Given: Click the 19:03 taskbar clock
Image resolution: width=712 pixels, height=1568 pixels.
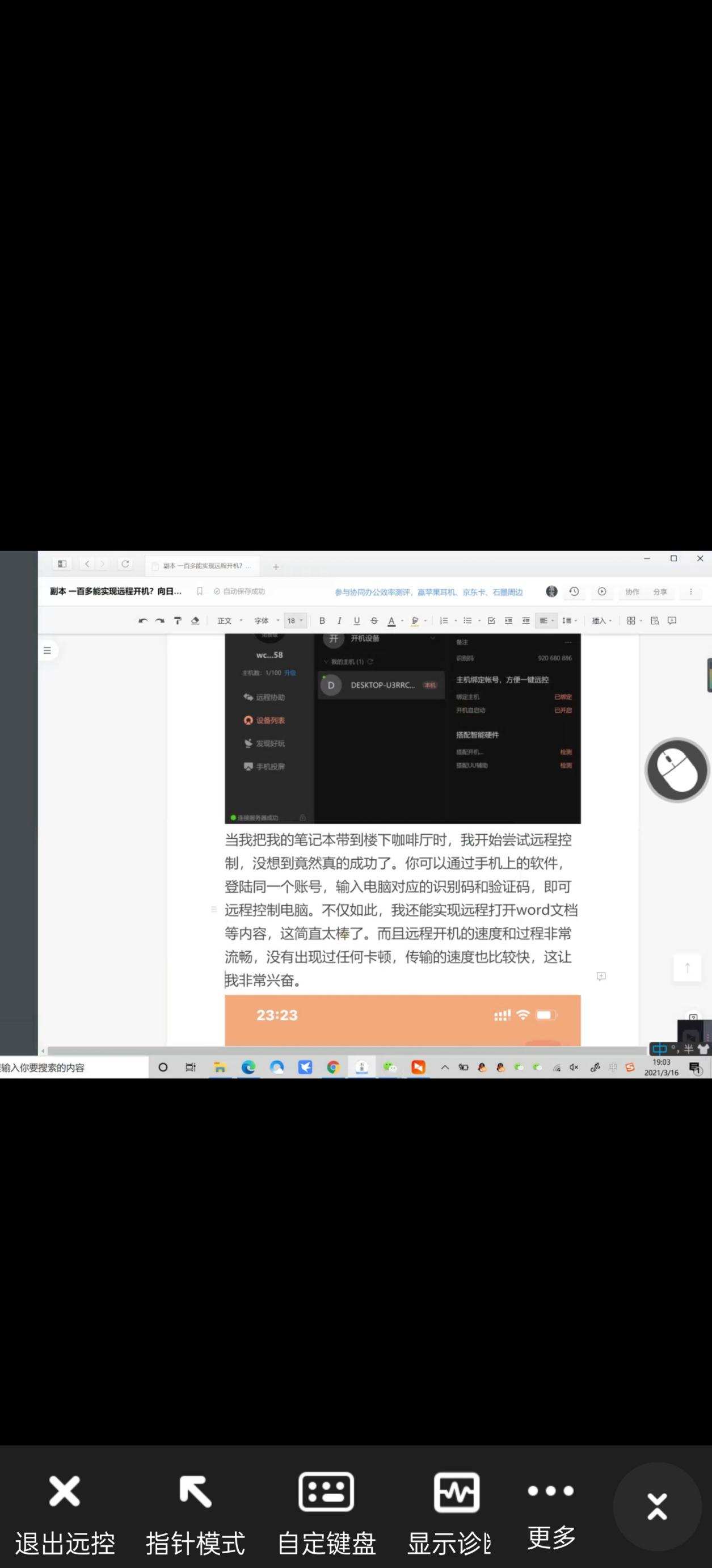Looking at the screenshot, I should [x=662, y=1067].
